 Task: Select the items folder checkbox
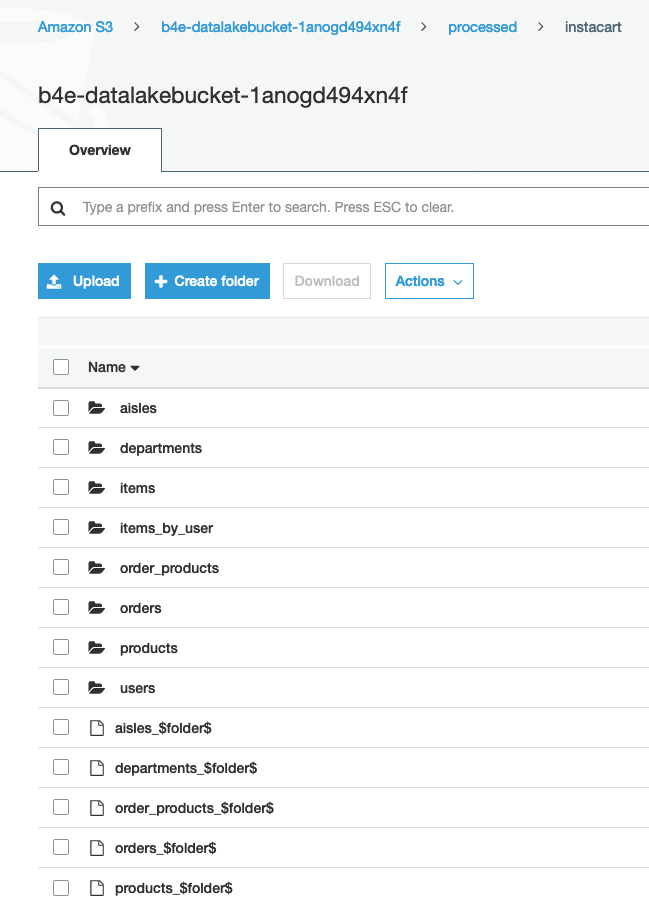(x=61, y=487)
